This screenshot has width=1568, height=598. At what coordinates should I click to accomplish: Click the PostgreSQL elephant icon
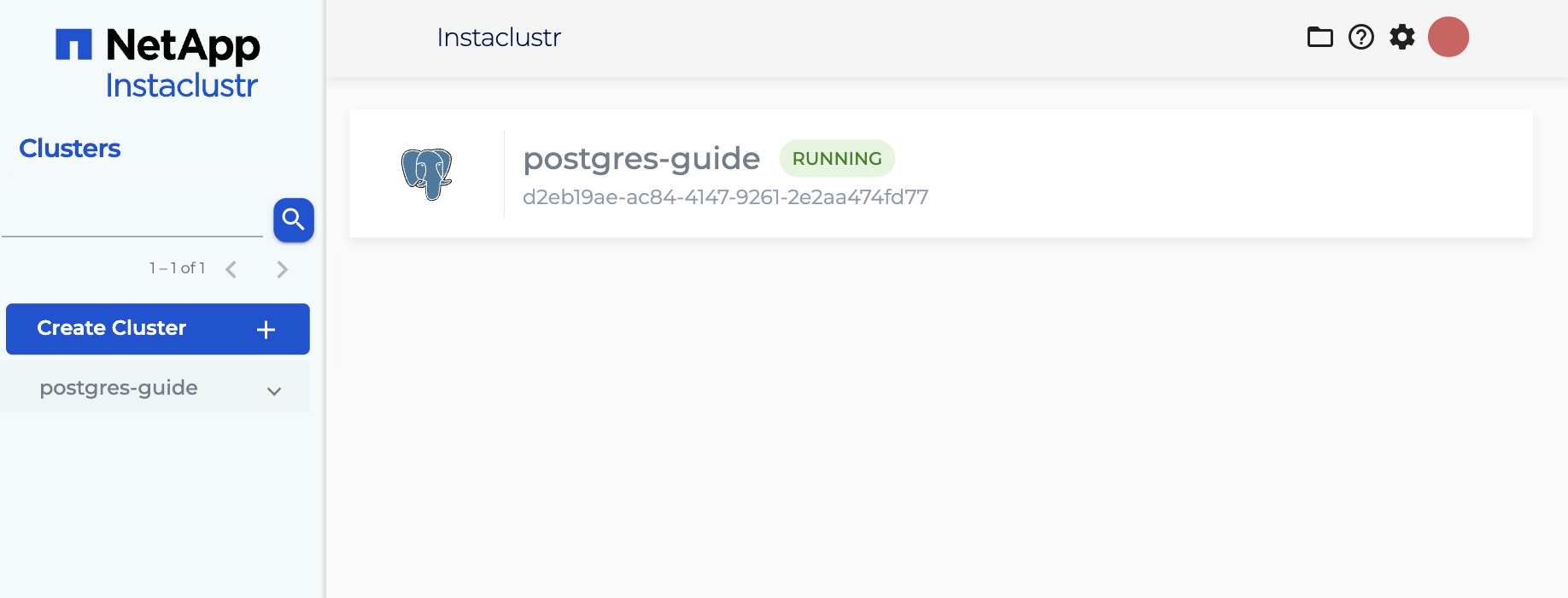tap(427, 173)
